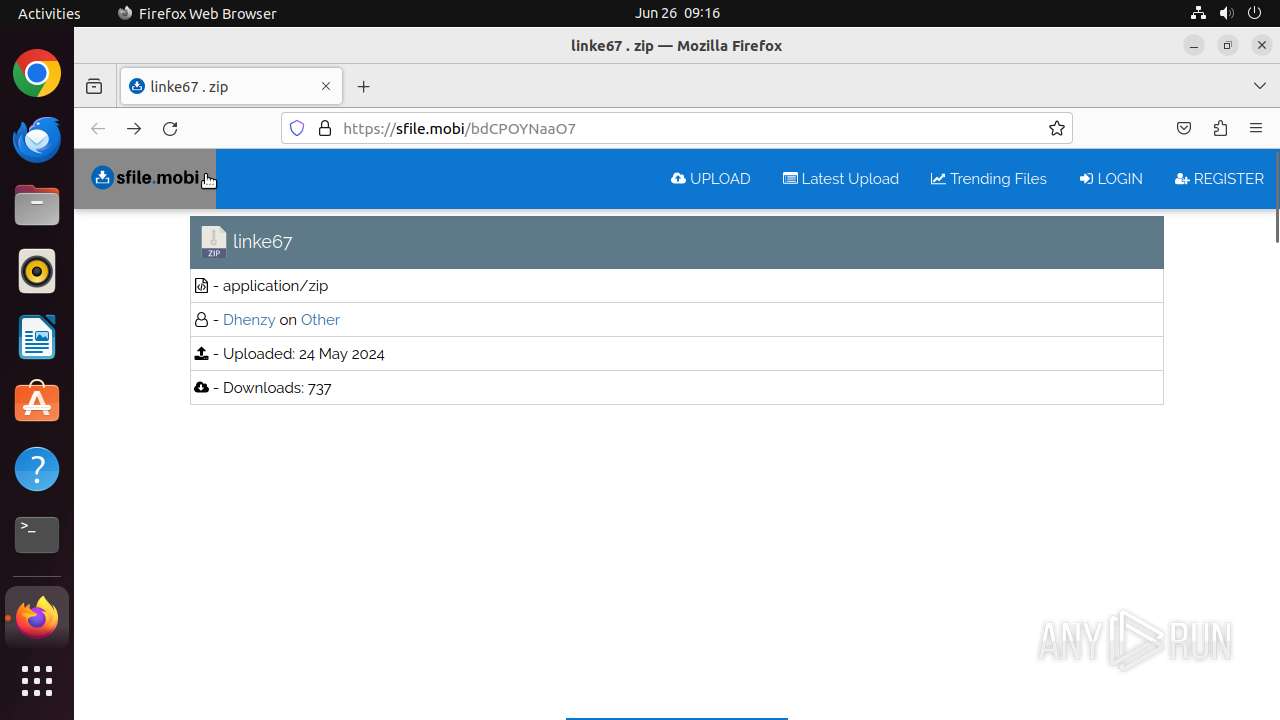Show applications grid
The width and height of the screenshot is (1280, 720).
37,681
